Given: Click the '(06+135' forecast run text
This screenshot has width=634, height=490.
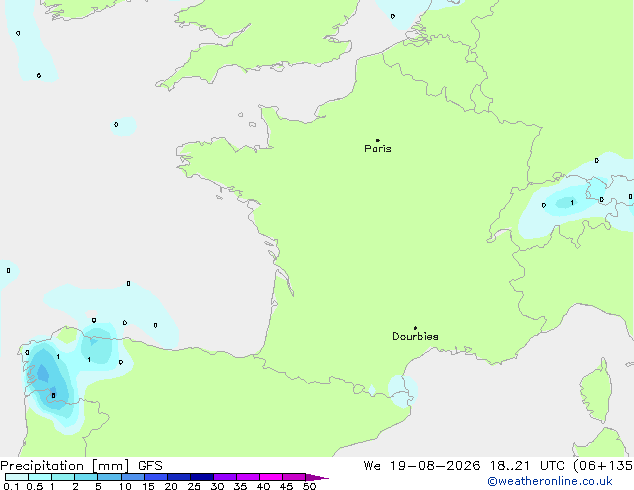Looking at the screenshot, I should pyautogui.click(x=603, y=466).
